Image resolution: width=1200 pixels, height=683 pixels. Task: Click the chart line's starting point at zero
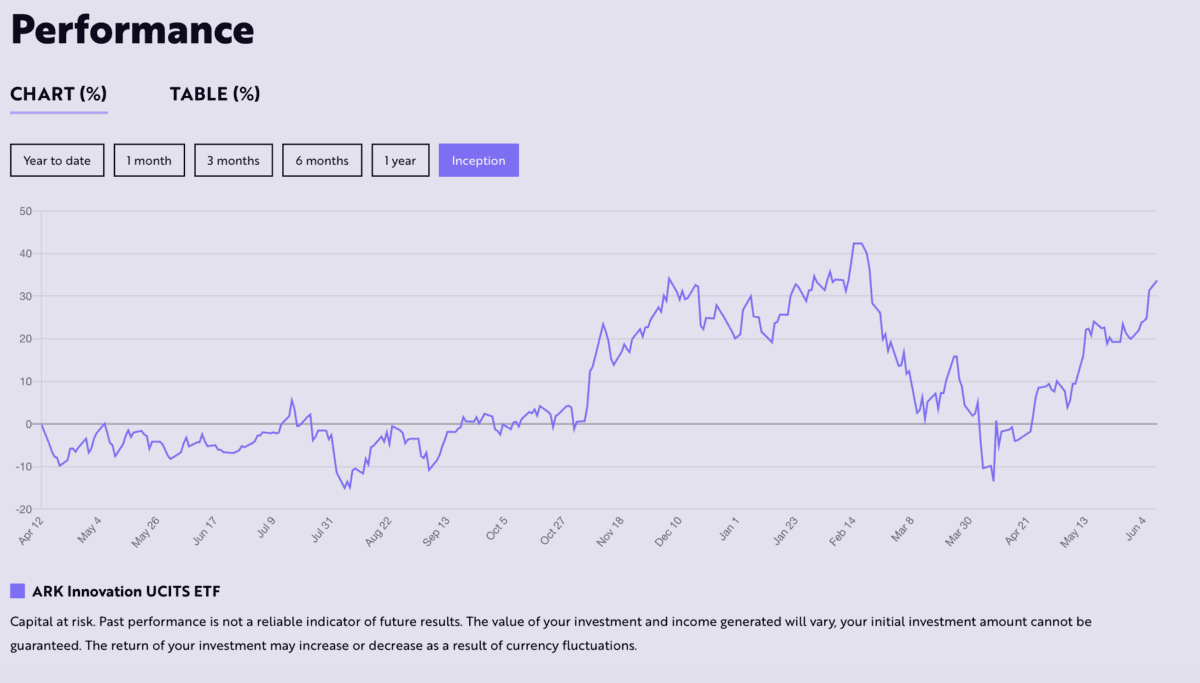point(41,425)
